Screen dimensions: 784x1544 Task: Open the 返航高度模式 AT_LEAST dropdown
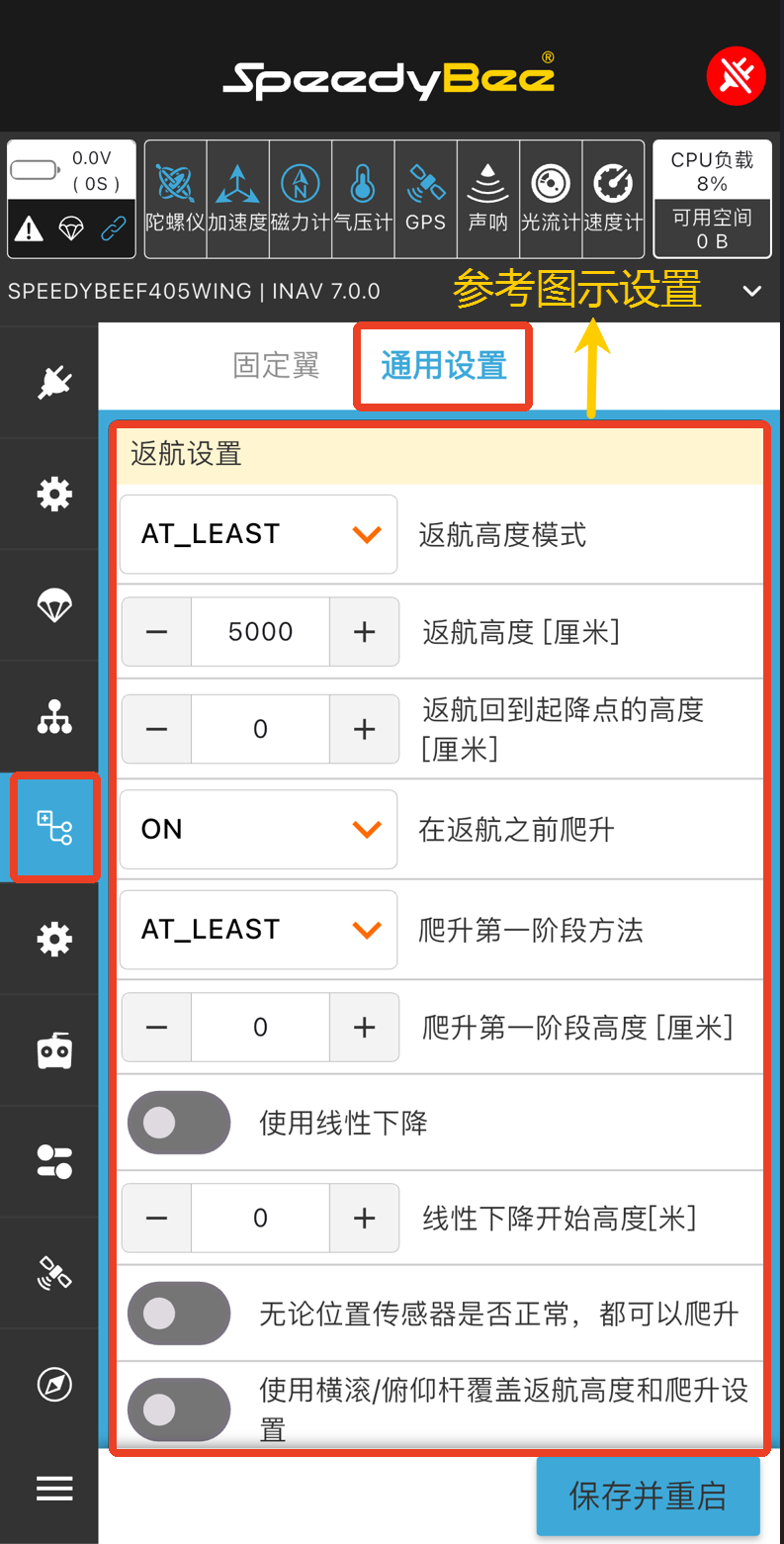tap(259, 534)
